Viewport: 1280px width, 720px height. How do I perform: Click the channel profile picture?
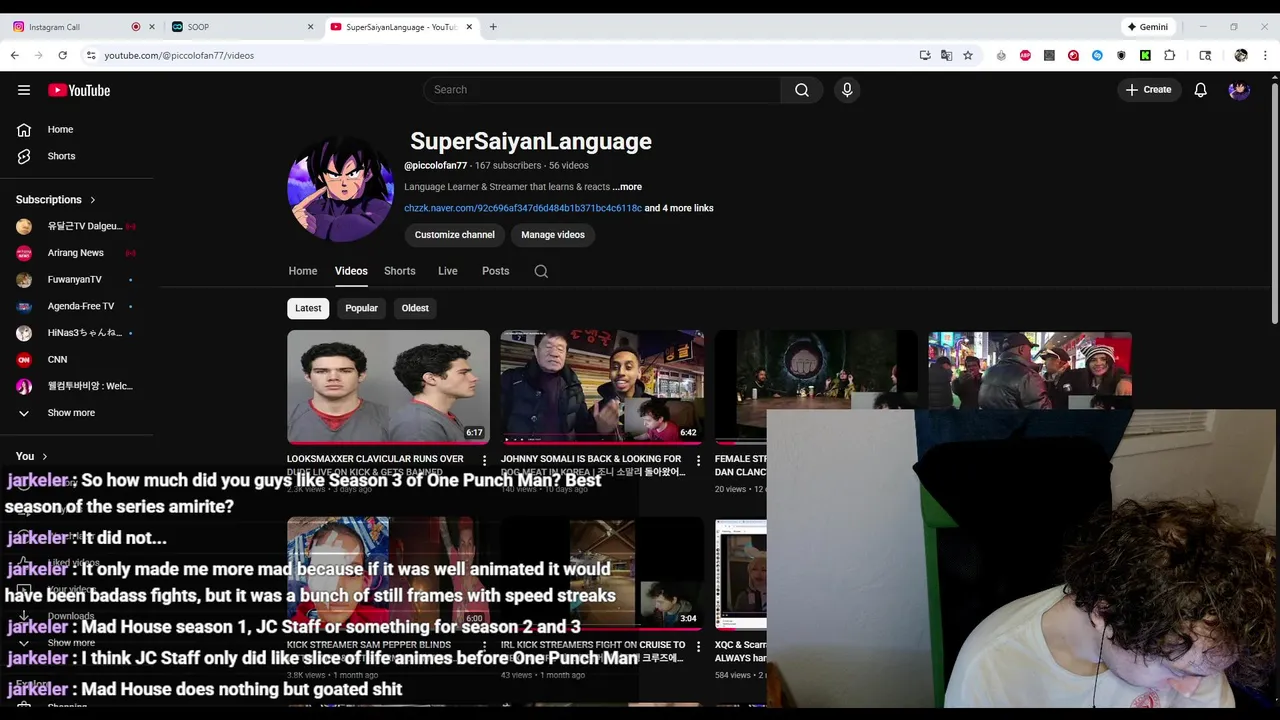pos(340,189)
